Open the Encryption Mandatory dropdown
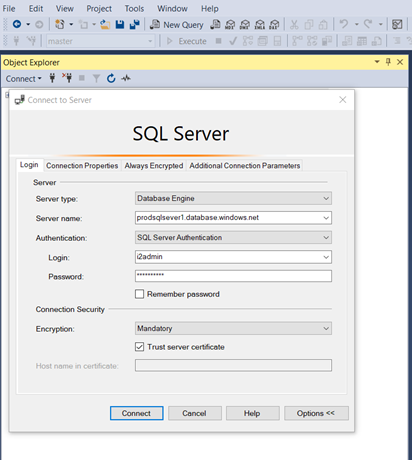This screenshot has height=460, width=412. click(233, 328)
